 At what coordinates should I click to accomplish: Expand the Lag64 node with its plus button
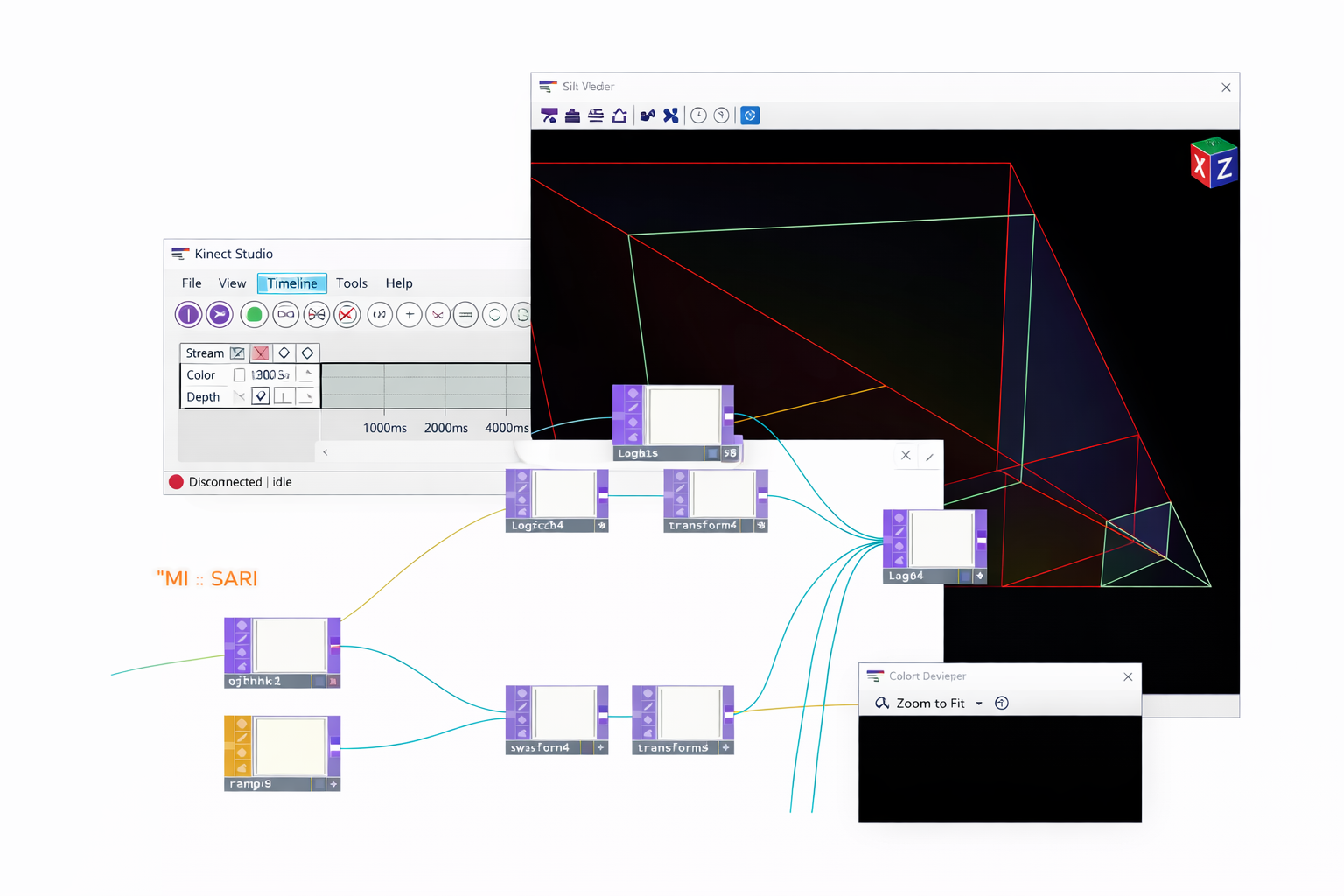[980, 577]
